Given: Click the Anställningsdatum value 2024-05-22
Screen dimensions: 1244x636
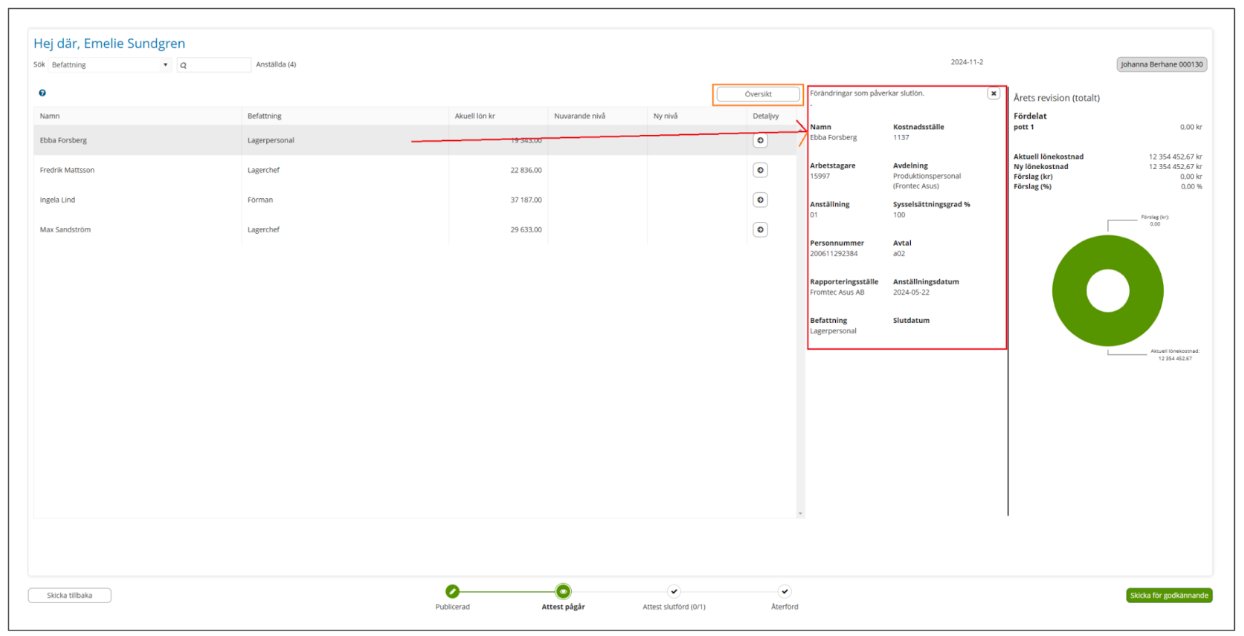Looking at the screenshot, I should click(x=912, y=293).
